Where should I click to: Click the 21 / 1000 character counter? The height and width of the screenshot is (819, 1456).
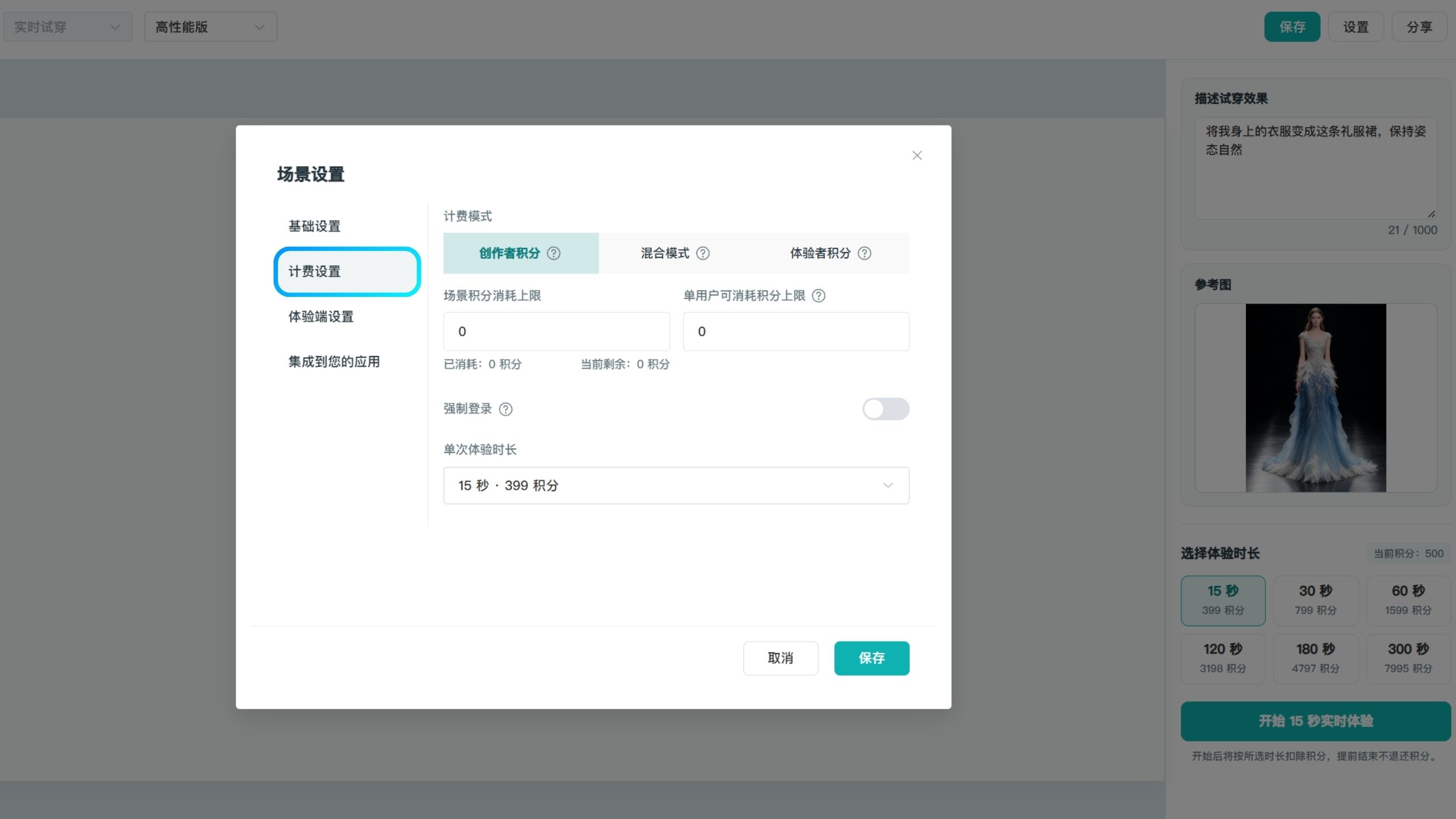(1412, 230)
